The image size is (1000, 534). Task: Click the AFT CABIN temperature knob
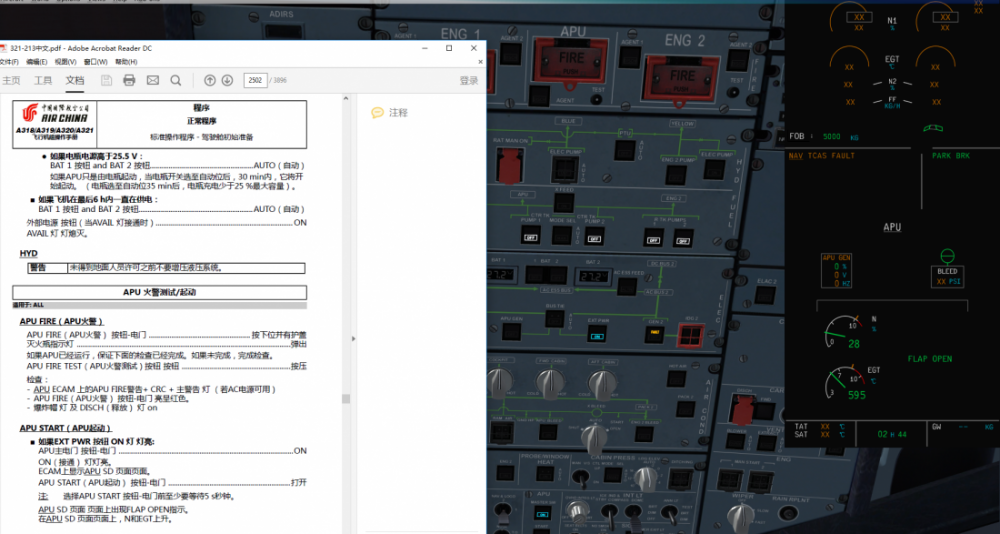coord(602,383)
